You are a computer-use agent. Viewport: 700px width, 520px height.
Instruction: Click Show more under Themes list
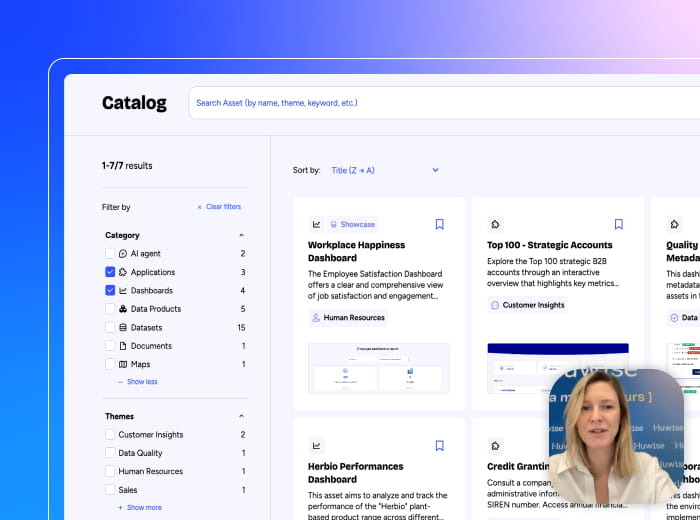pyautogui.click(x=143, y=508)
